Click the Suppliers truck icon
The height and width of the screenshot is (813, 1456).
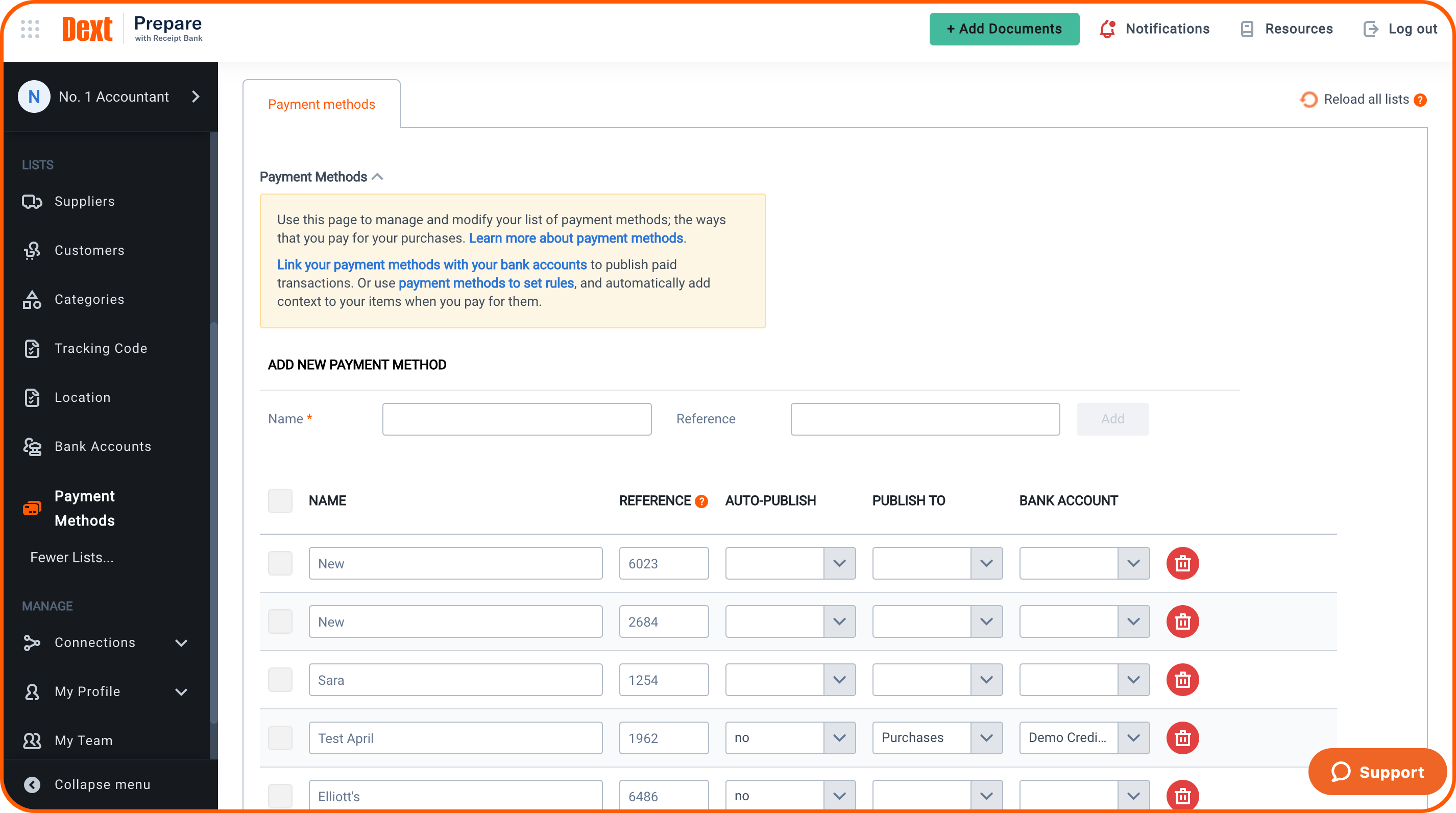point(32,201)
